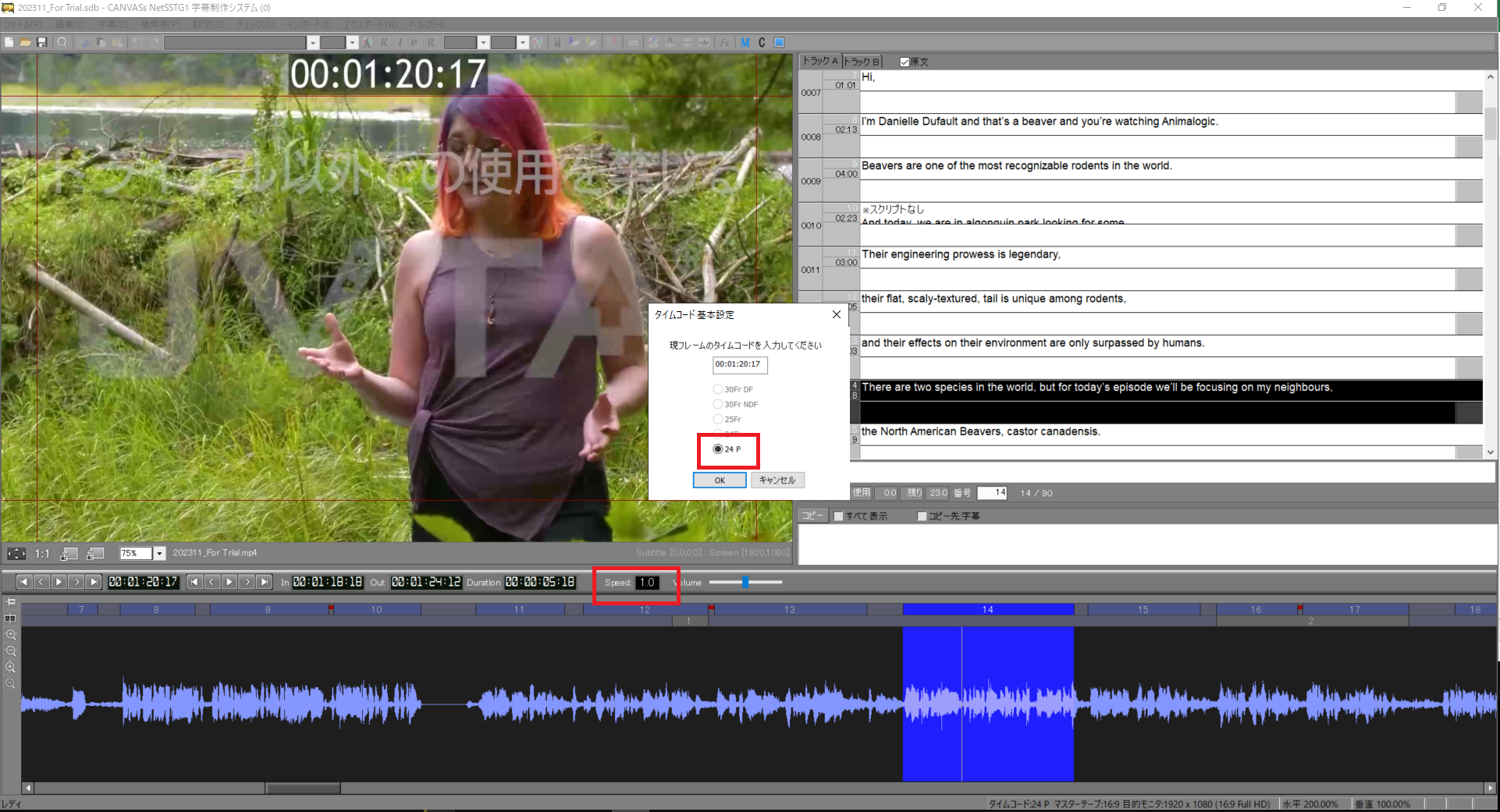
Task: Jump to first frame in player controls
Action: pos(24,582)
